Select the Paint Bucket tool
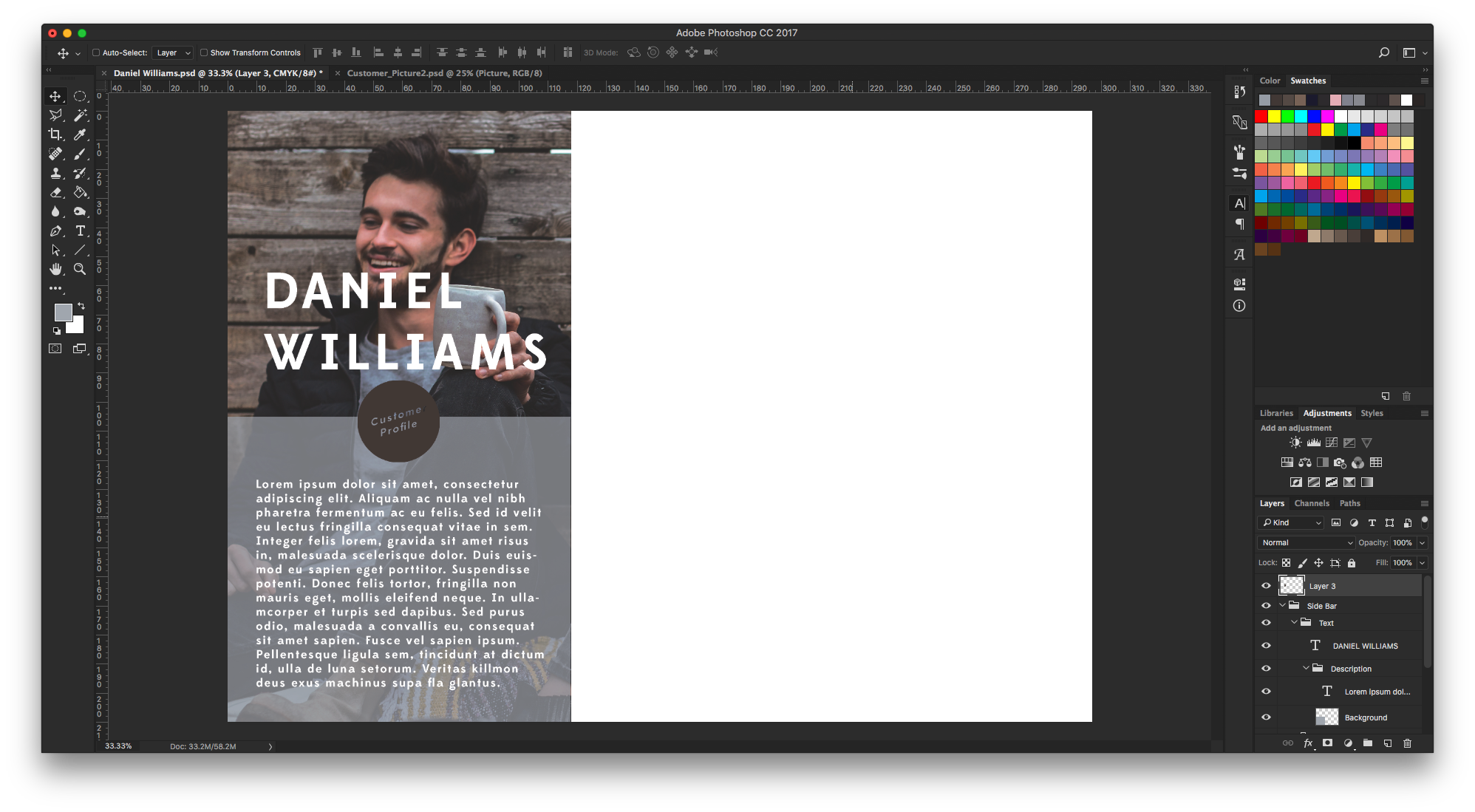The image size is (1475, 812). tap(80, 192)
